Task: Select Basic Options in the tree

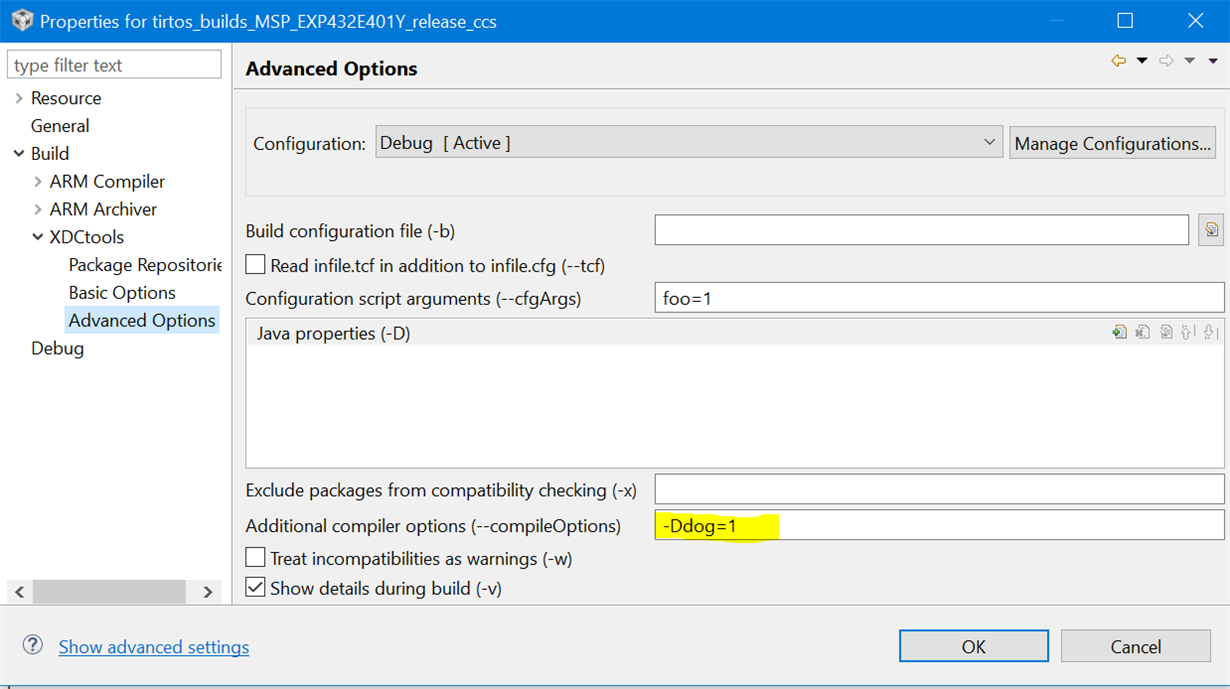Action: click(122, 293)
